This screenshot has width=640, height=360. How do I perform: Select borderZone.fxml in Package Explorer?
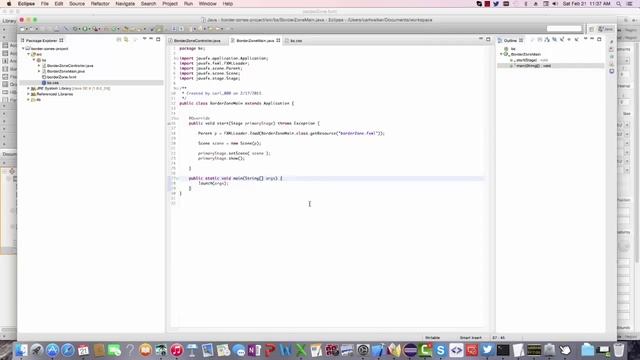(x=61, y=77)
